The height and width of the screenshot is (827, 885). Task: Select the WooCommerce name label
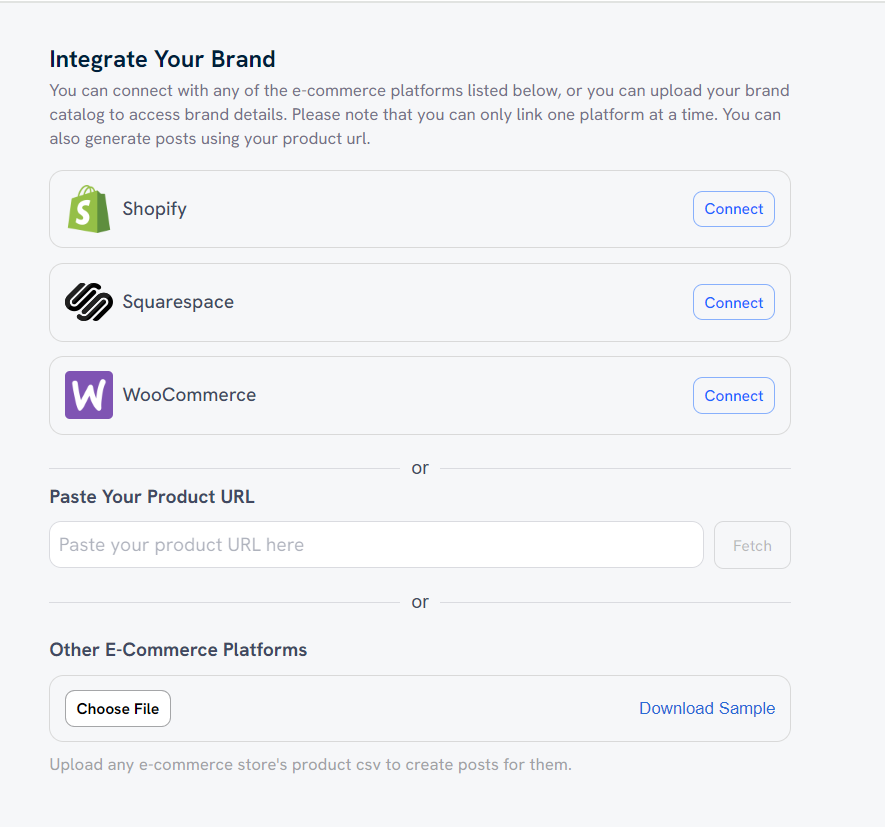click(x=190, y=395)
